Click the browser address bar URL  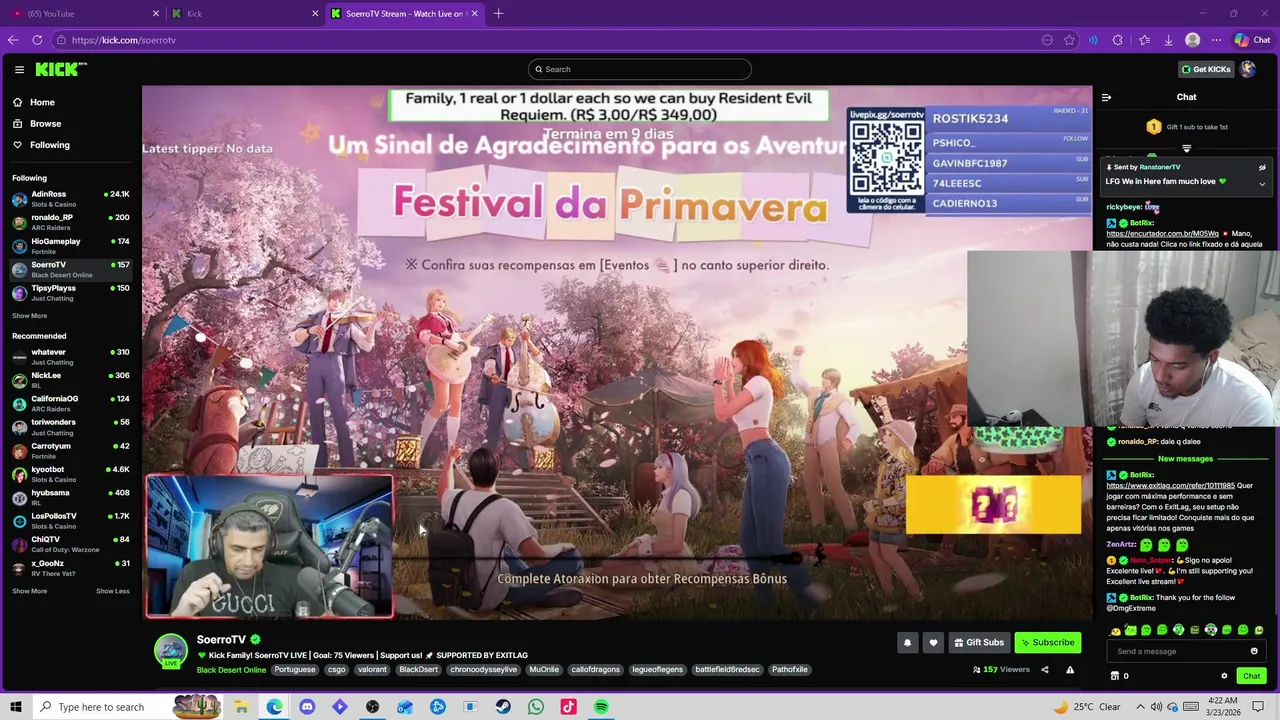click(x=124, y=40)
